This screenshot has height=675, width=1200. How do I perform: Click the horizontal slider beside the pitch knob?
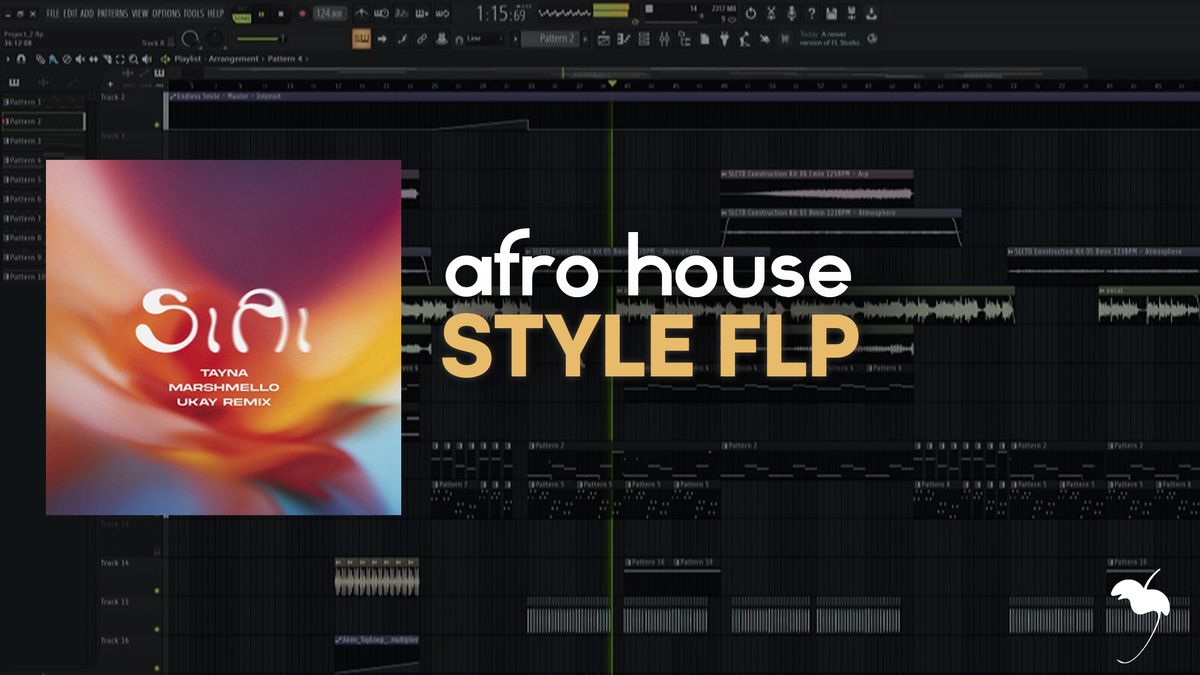[260, 39]
